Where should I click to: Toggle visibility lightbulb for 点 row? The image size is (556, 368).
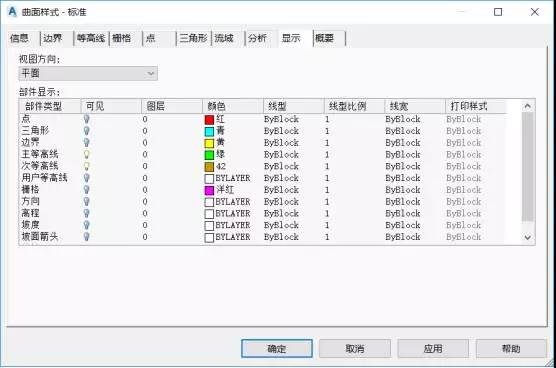pos(87,119)
